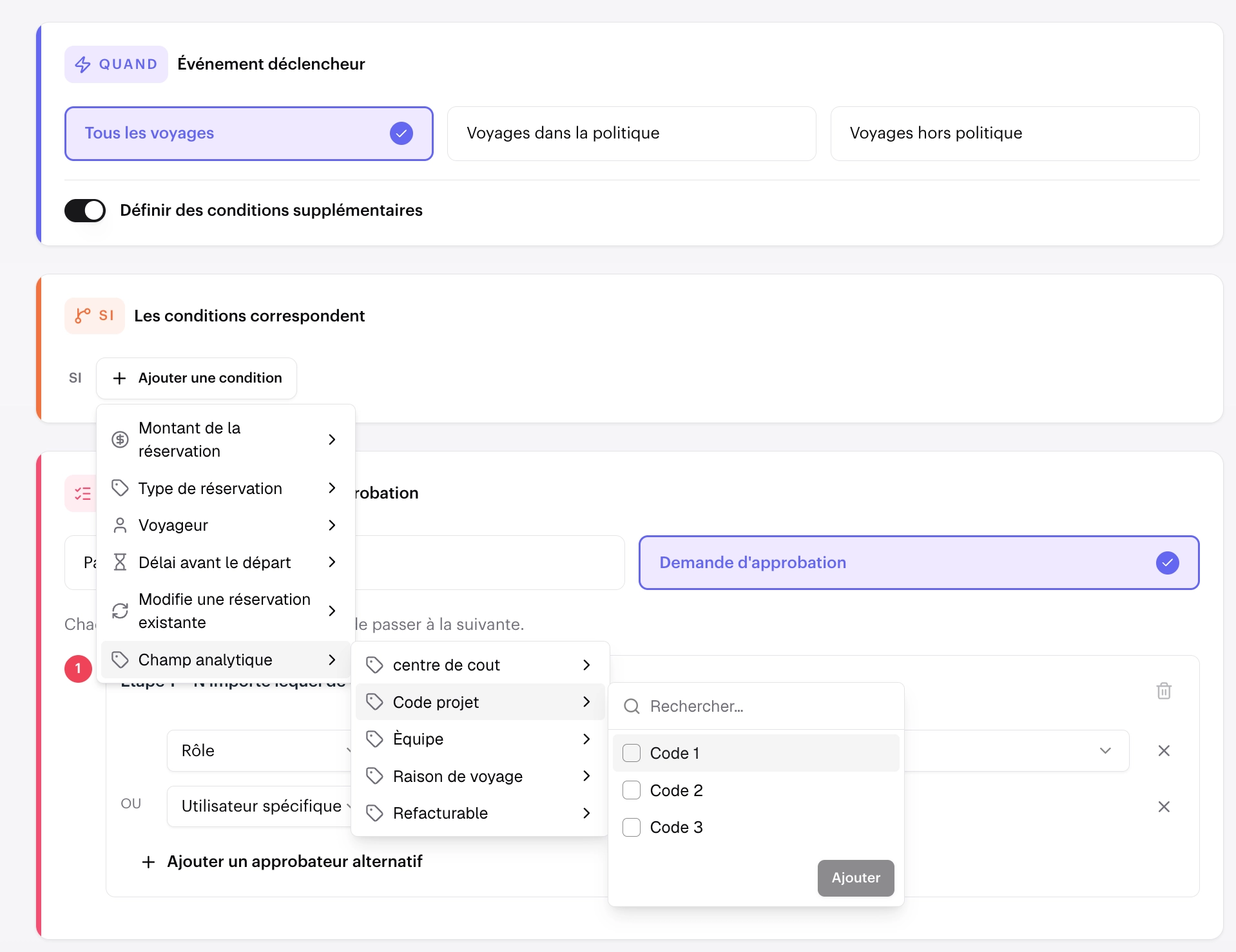Image resolution: width=1236 pixels, height=952 pixels.
Task: Expand the Montant de la réservation submenu arrow
Action: point(332,440)
